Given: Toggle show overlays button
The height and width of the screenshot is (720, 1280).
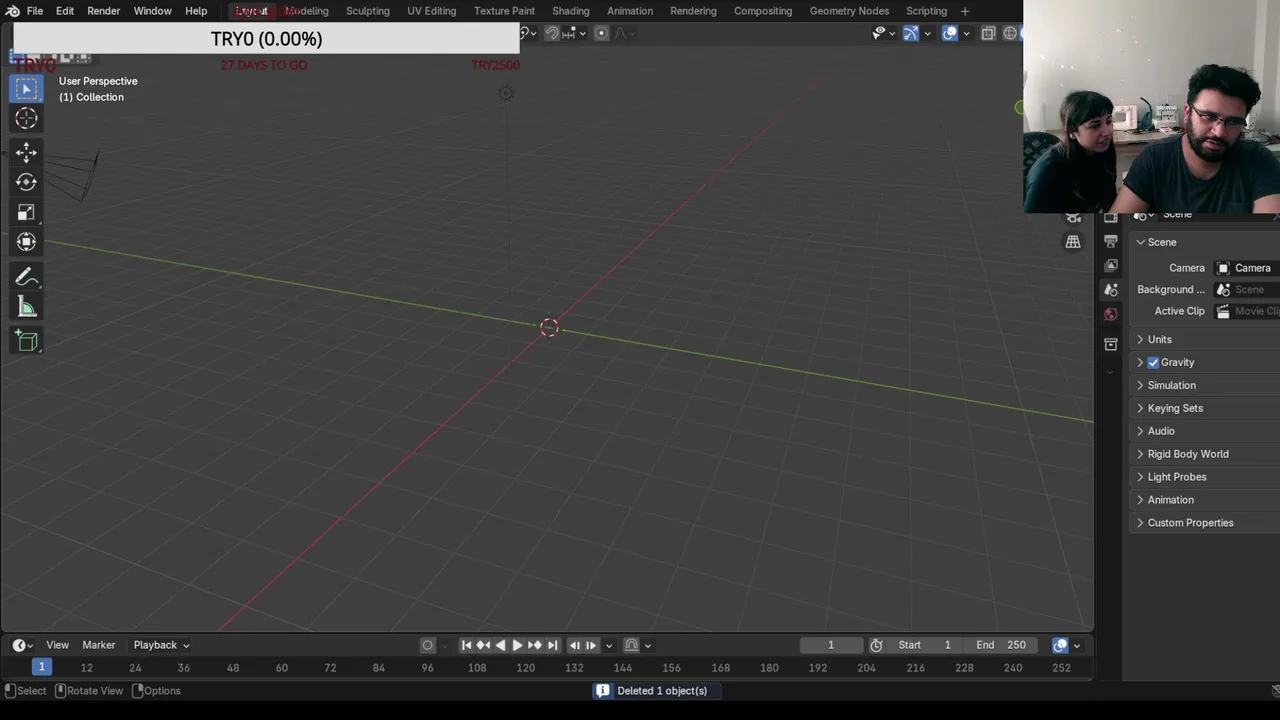Looking at the screenshot, I should (950, 33).
